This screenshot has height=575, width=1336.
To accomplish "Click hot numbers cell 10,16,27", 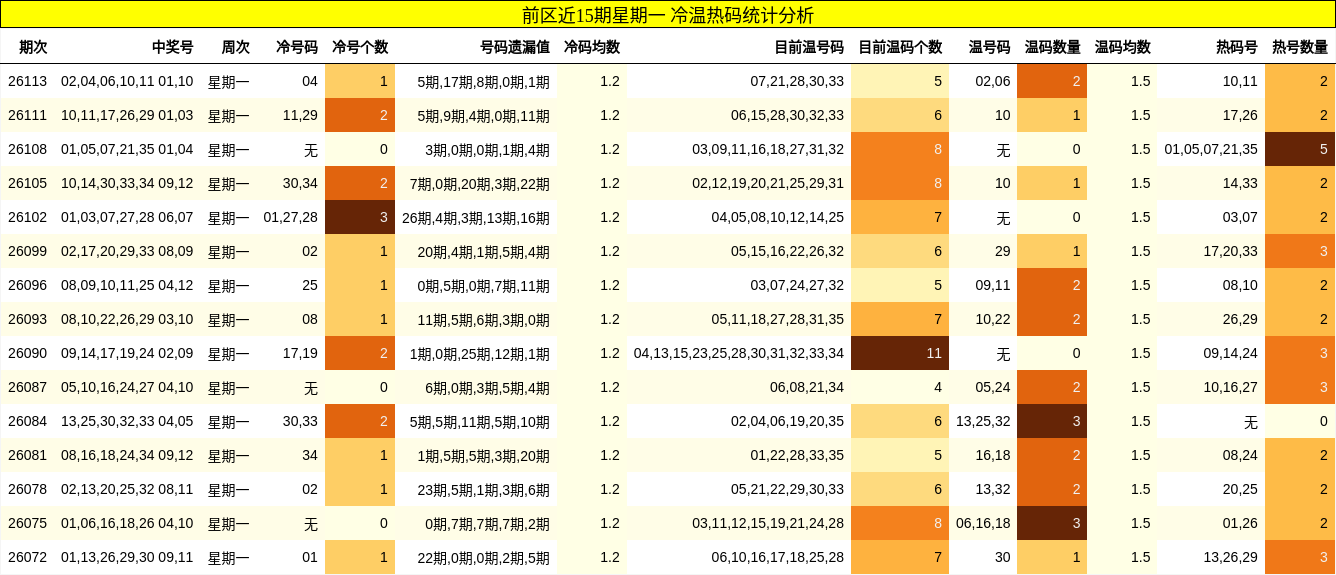I will (x=1230, y=388).
